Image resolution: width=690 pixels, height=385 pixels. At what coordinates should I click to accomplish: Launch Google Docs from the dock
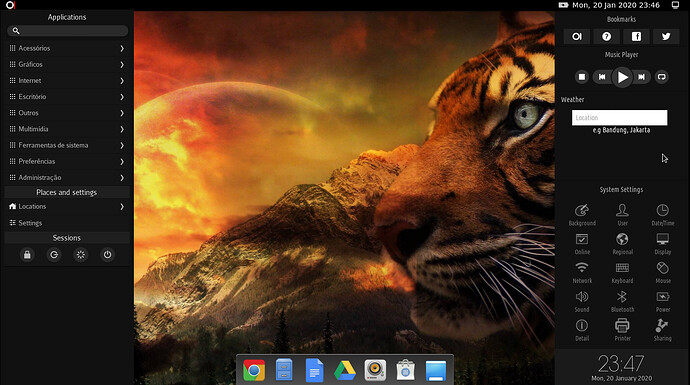314,370
